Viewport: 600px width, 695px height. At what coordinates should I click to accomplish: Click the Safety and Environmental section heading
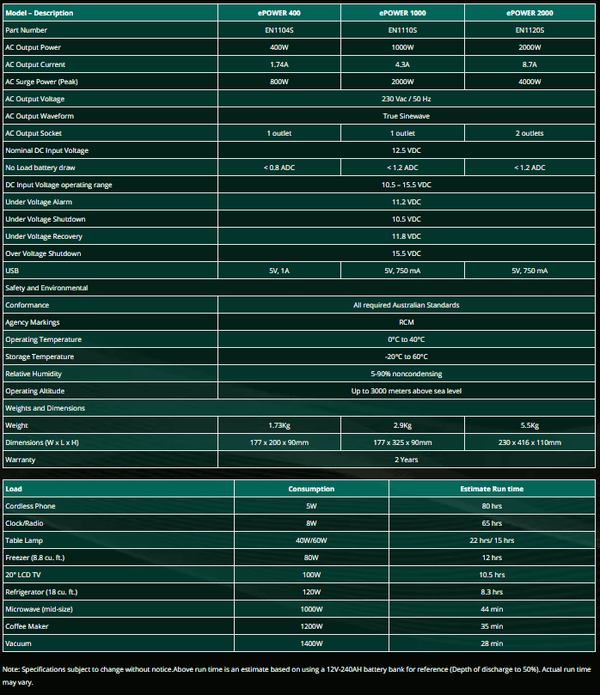pos(46,288)
